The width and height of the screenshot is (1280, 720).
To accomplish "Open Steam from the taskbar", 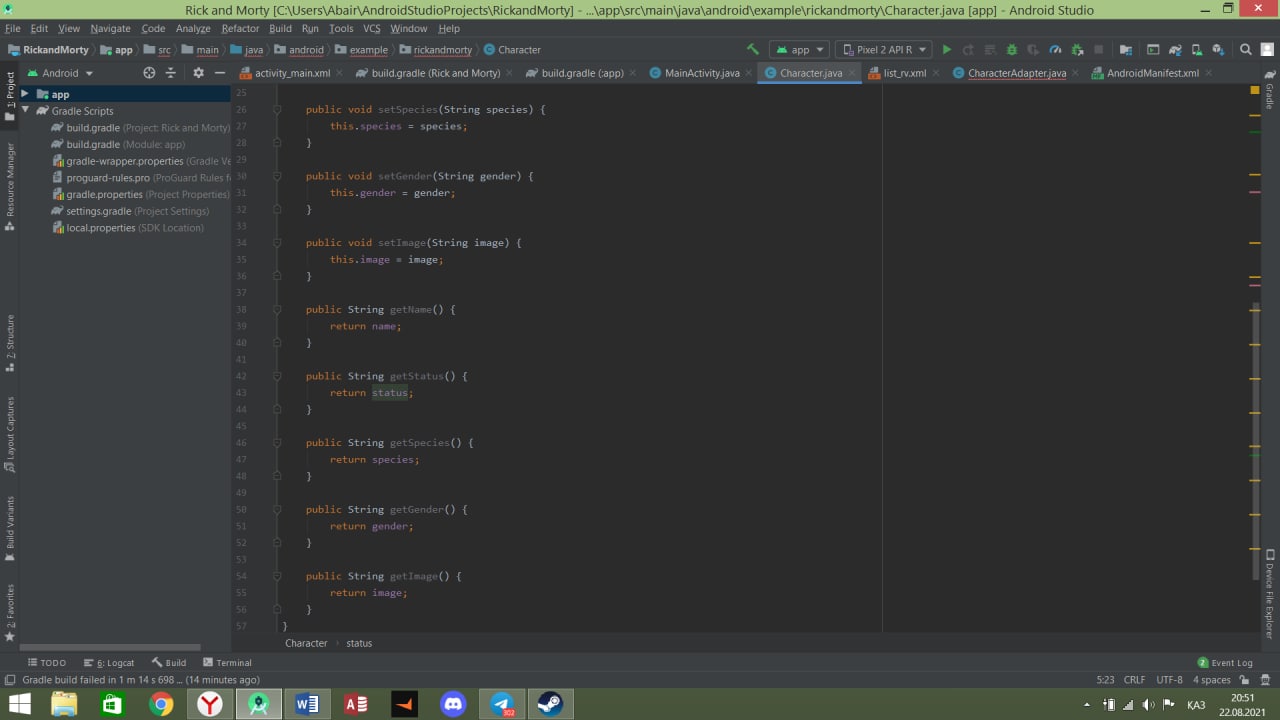I will 550,704.
